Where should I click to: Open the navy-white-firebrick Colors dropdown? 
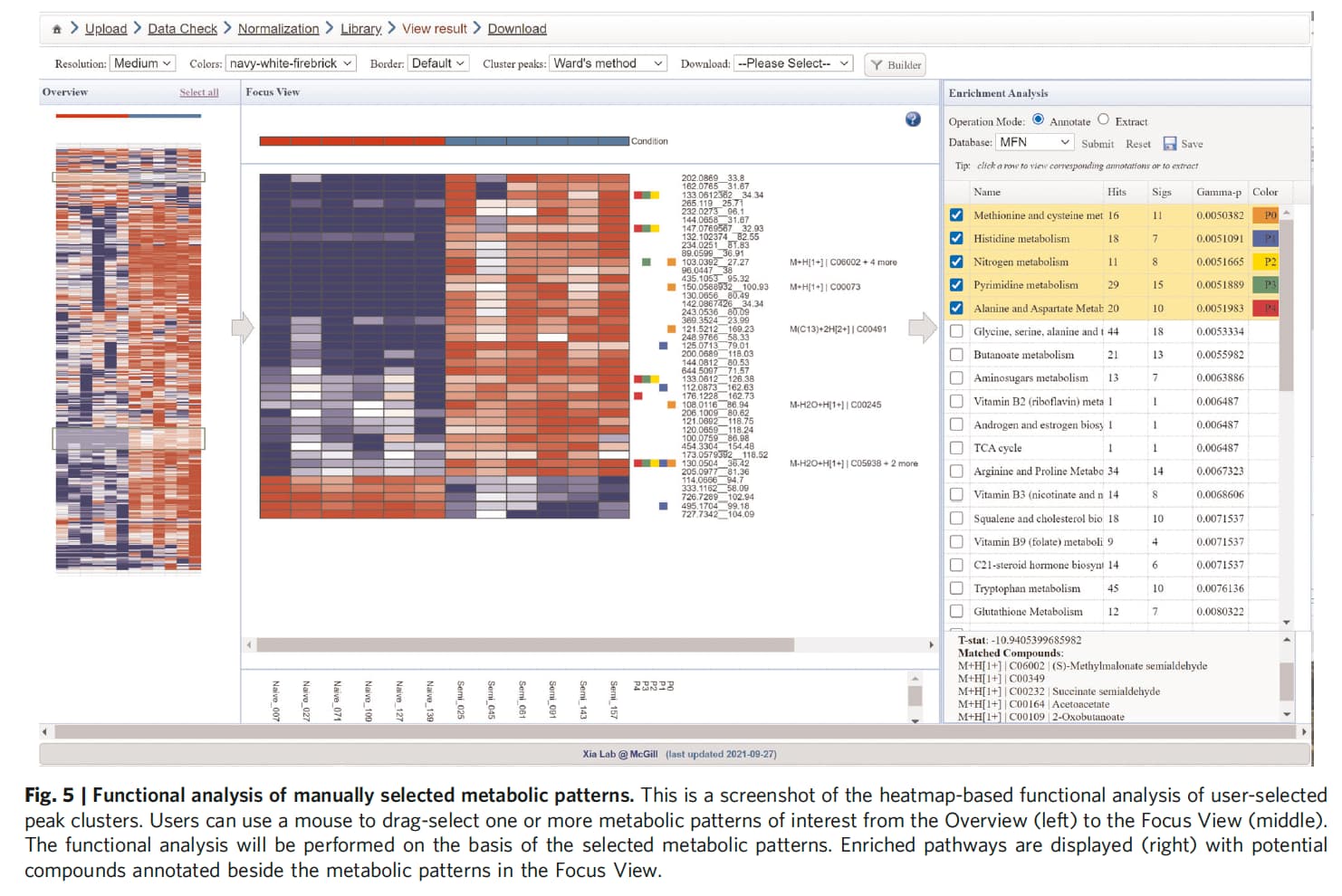pyautogui.click(x=291, y=63)
